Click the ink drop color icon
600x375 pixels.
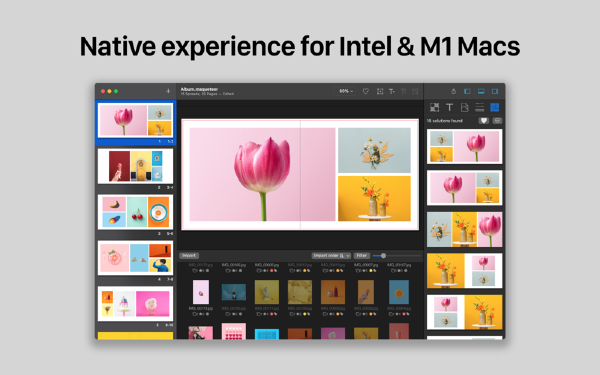pyautogui.click(x=453, y=91)
